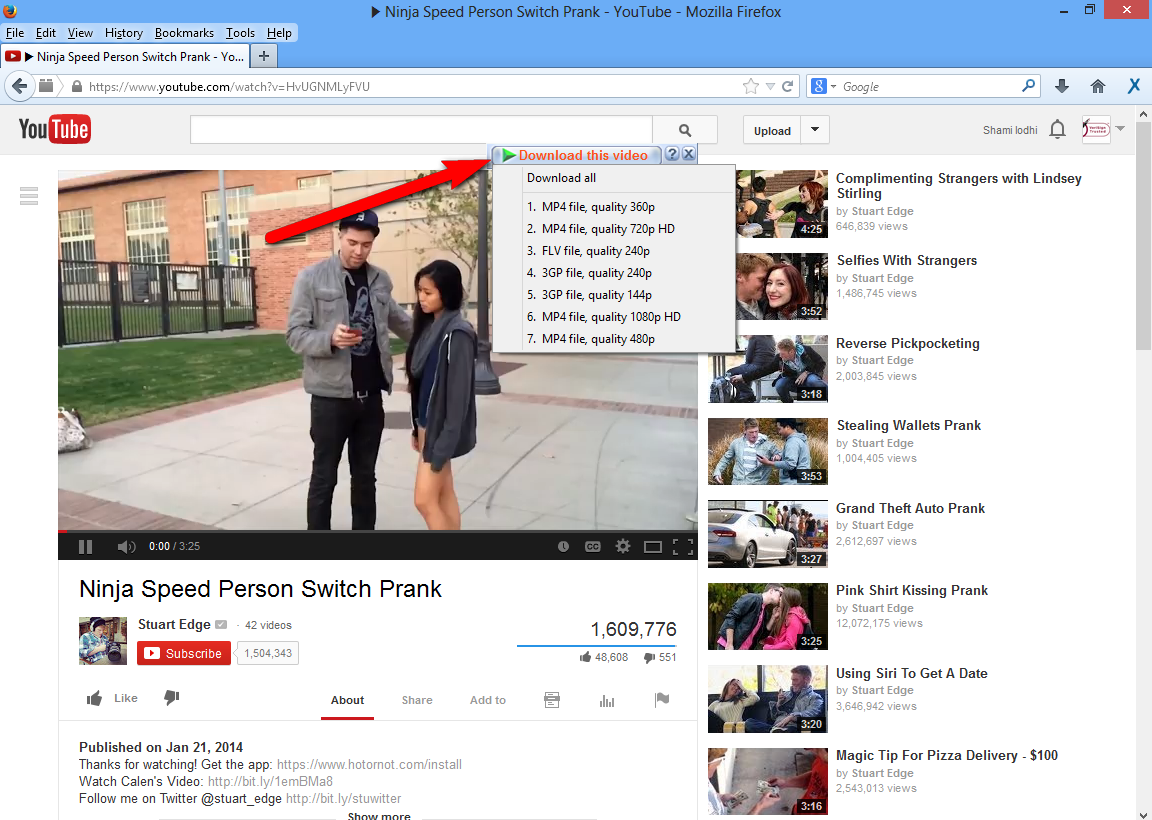The width and height of the screenshot is (1152, 820).
Task: Click the help question mark on download bar
Action: coord(672,154)
